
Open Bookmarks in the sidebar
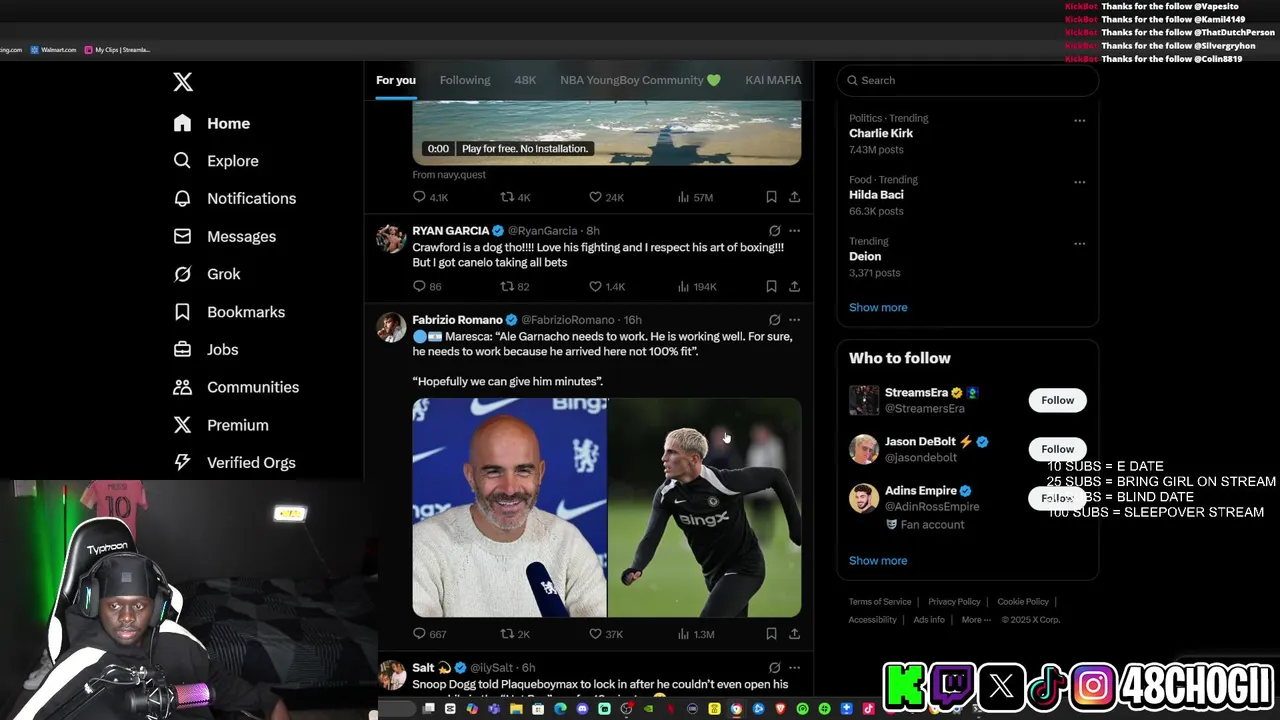pos(229,312)
